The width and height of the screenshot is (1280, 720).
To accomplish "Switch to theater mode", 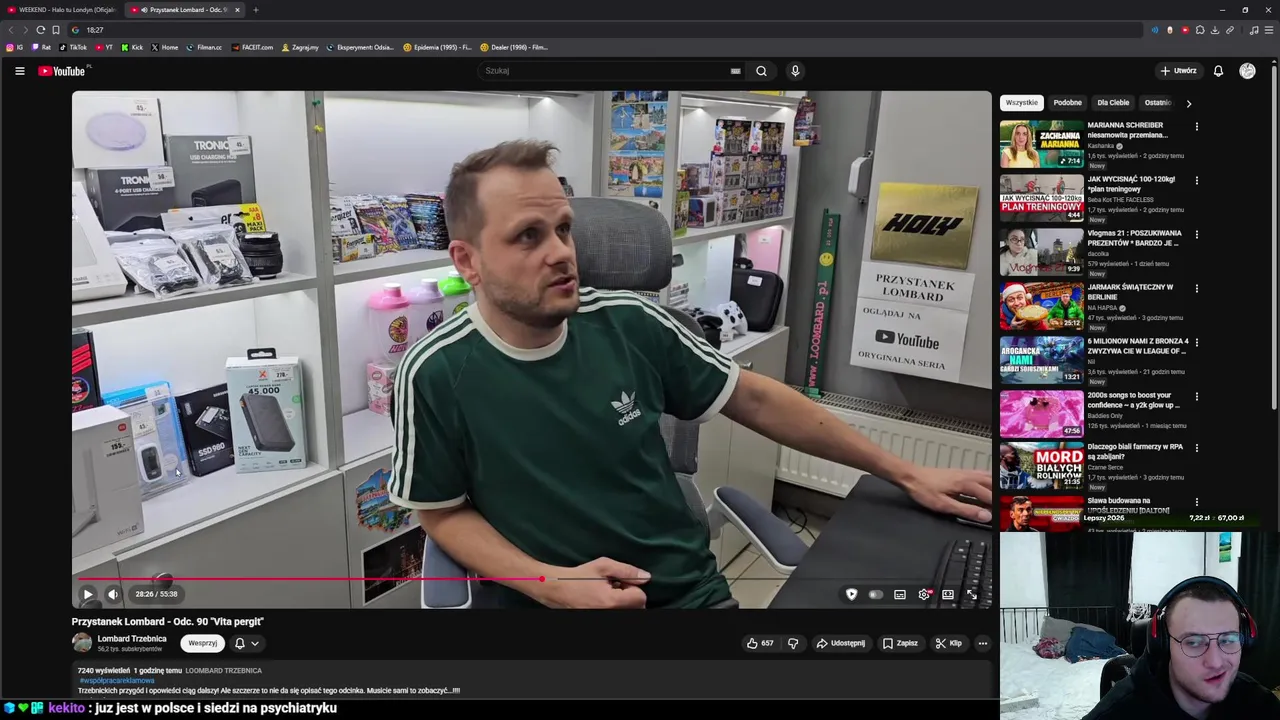I will point(948,594).
